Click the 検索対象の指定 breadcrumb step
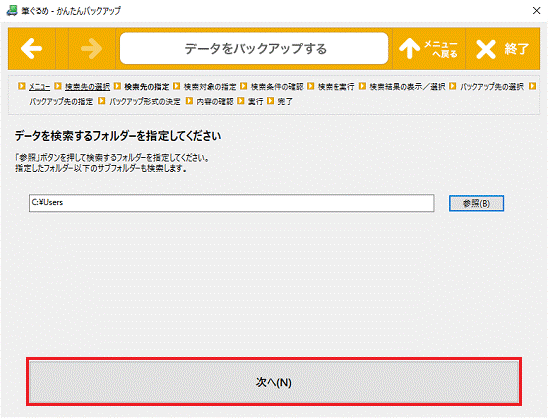 tap(210, 87)
